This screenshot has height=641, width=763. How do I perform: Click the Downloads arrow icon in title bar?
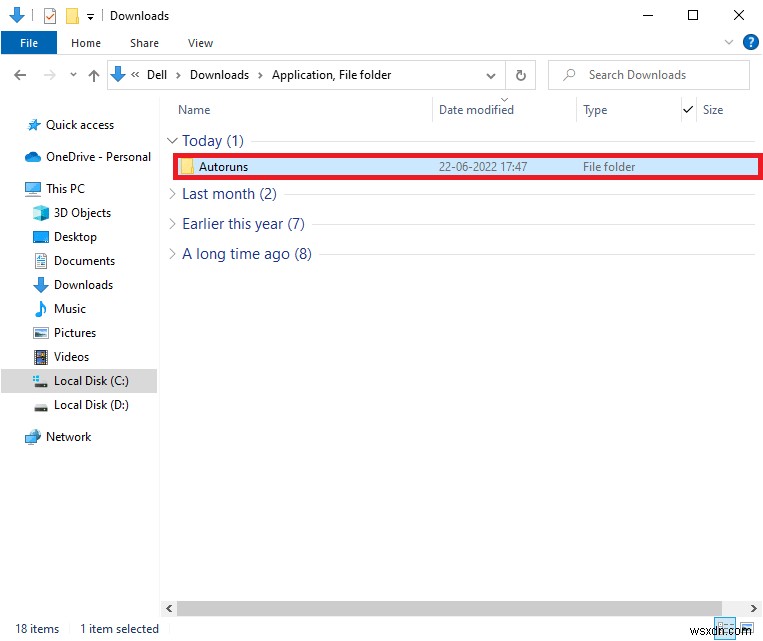(x=17, y=15)
